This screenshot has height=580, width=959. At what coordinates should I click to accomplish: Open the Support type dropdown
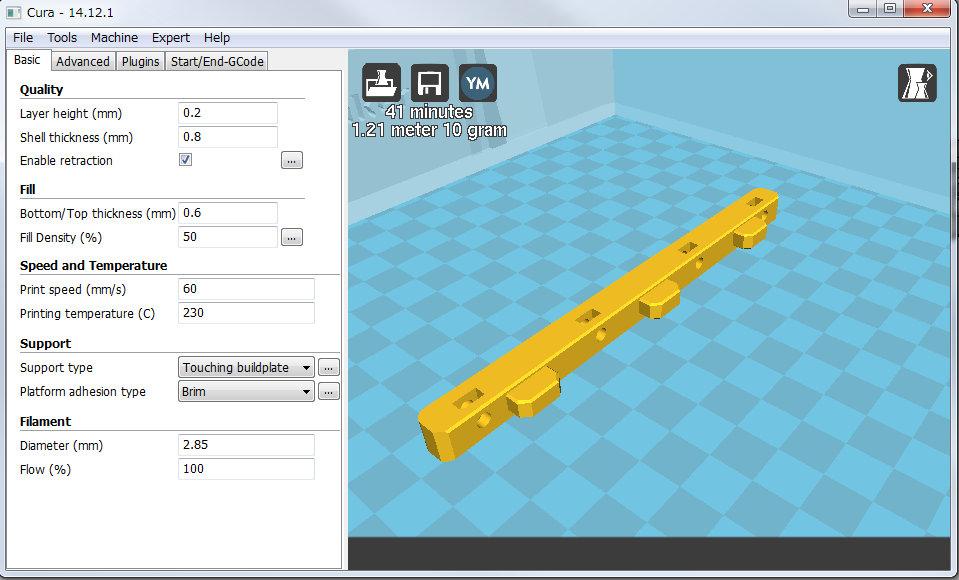[246, 367]
